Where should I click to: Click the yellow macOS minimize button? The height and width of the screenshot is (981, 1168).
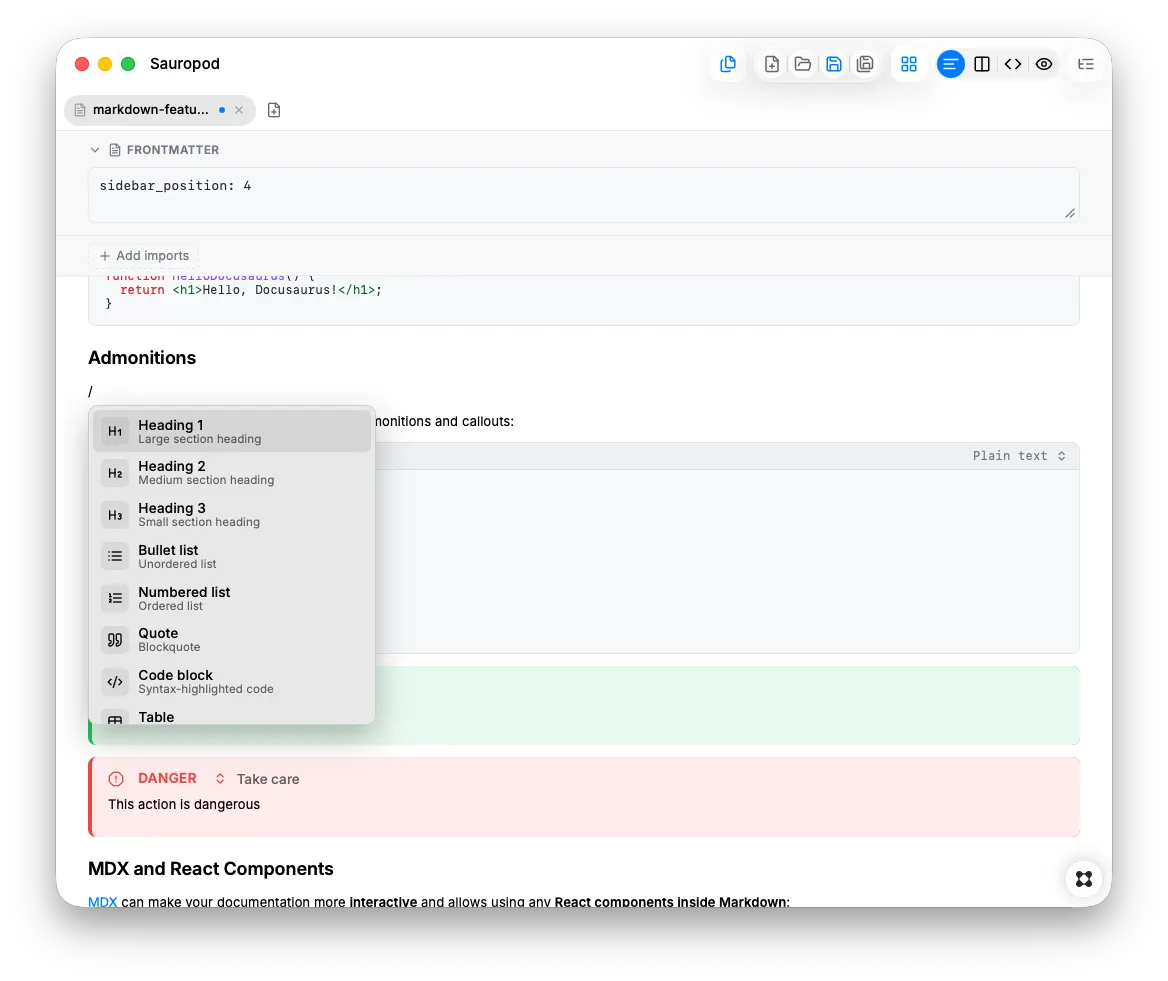coord(105,64)
